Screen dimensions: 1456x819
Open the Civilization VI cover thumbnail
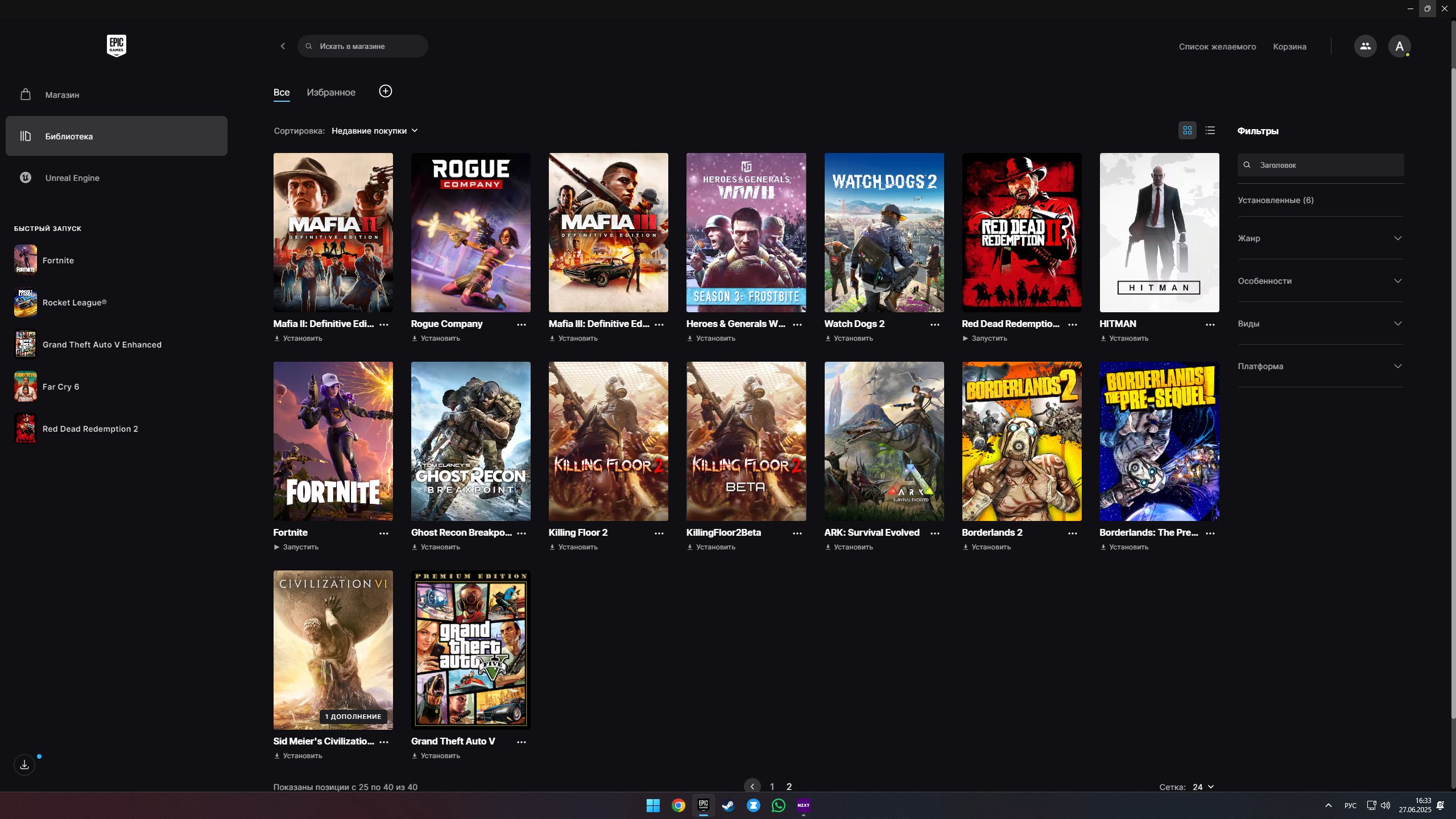(x=333, y=650)
